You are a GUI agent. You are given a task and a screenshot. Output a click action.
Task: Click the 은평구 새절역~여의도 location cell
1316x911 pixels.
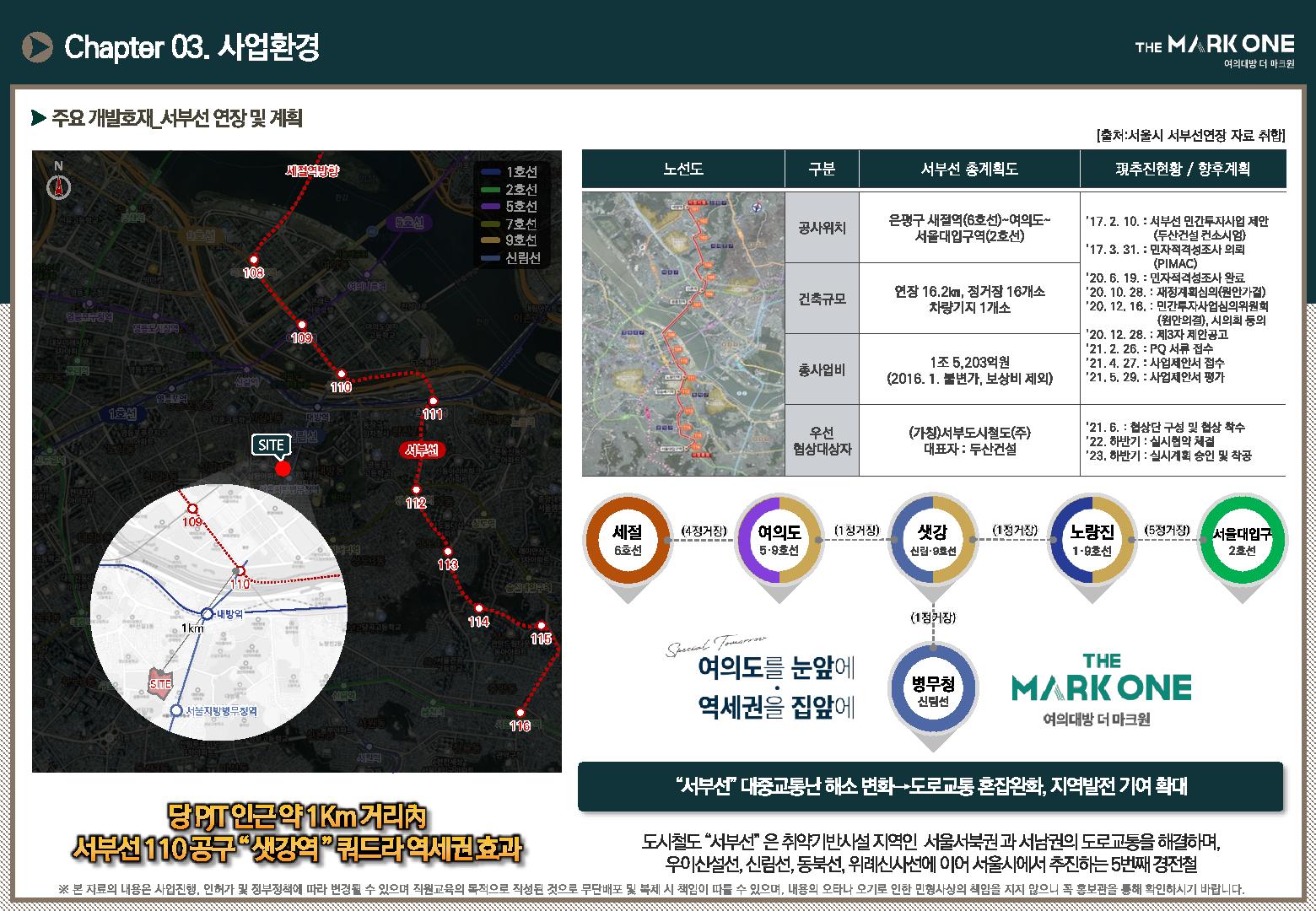point(969,228)
